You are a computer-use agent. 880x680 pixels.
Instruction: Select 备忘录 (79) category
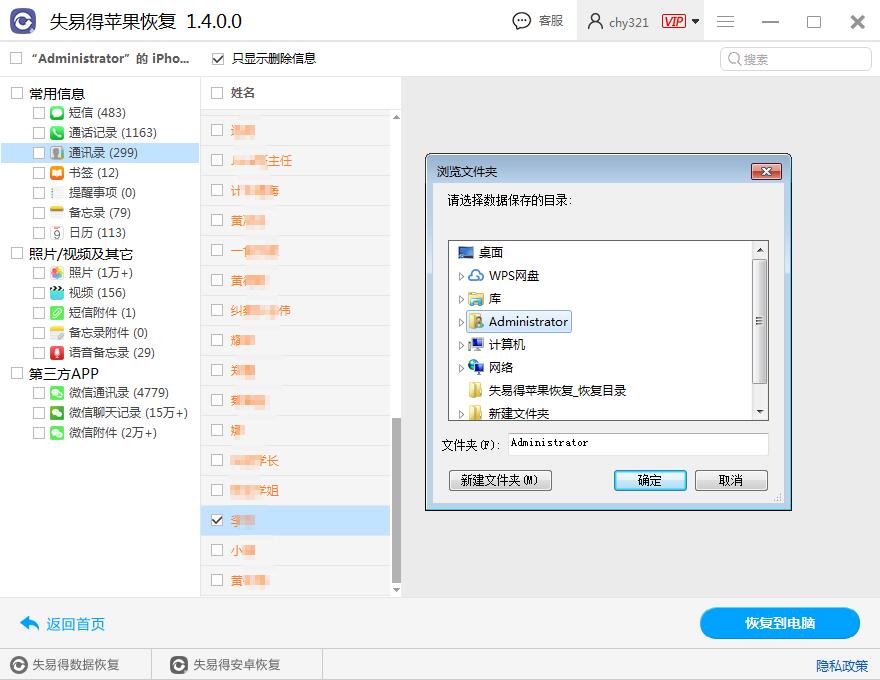point(99,213)
